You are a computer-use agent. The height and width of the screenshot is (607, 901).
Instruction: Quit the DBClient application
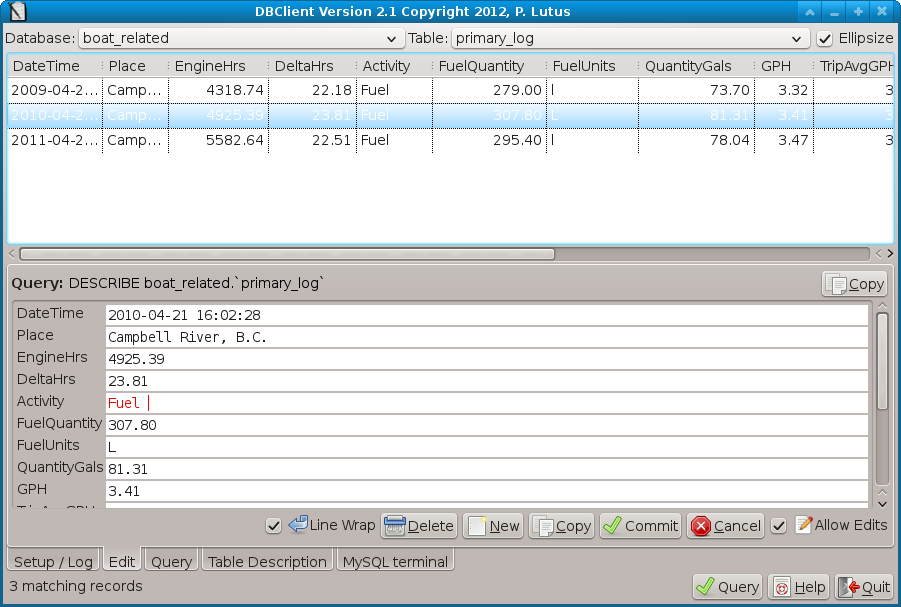864,587
